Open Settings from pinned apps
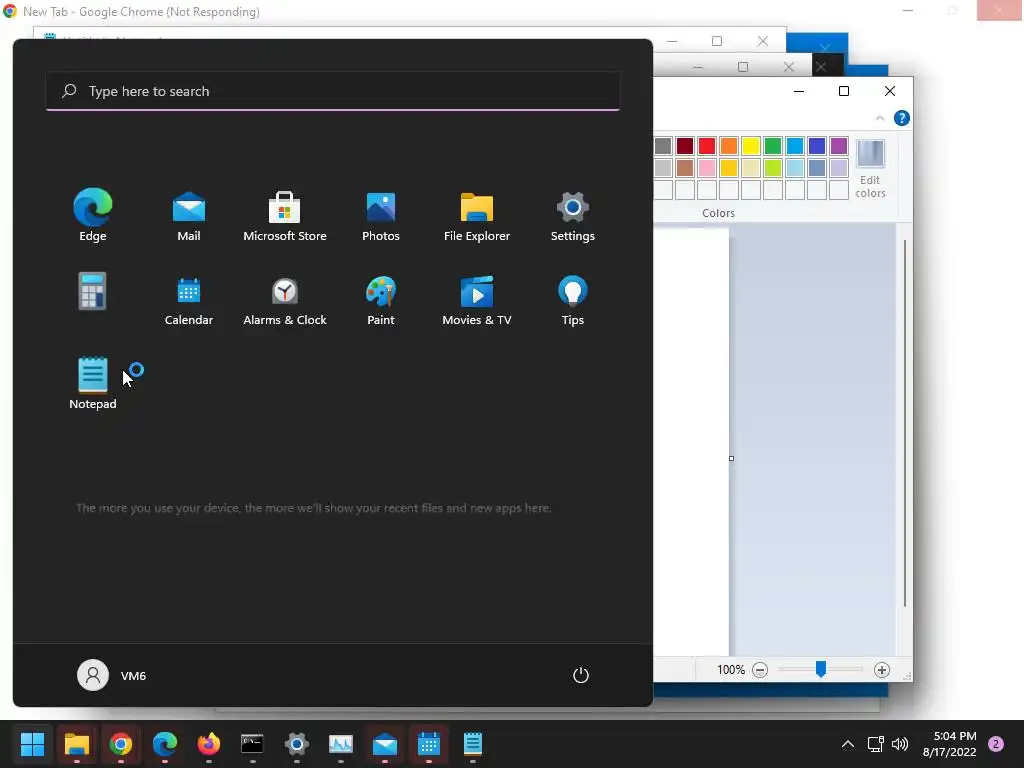 (573, 216)
